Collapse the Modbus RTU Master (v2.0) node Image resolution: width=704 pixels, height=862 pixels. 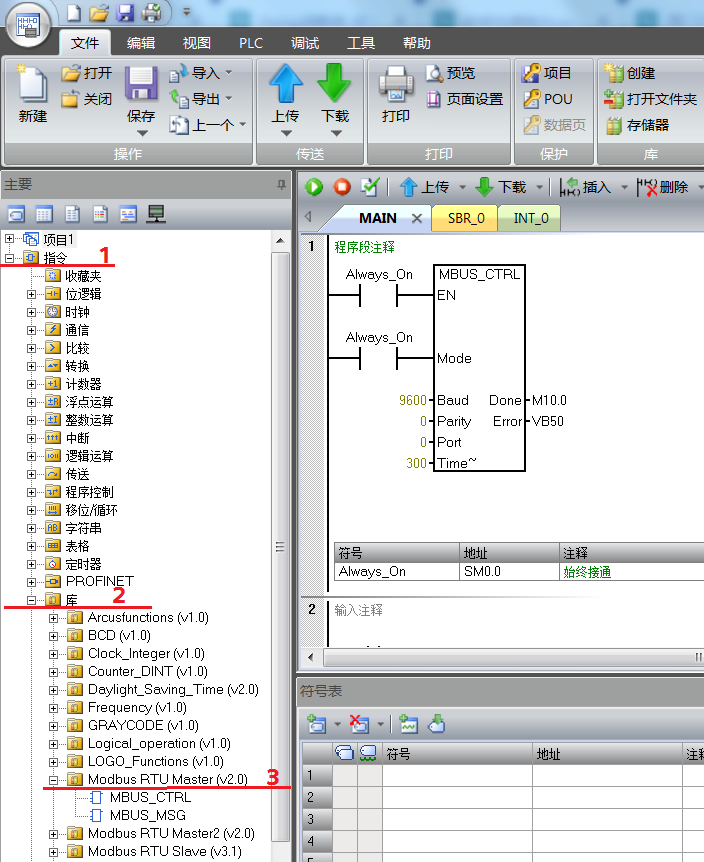pyautogui.click(x=53, y=779)
